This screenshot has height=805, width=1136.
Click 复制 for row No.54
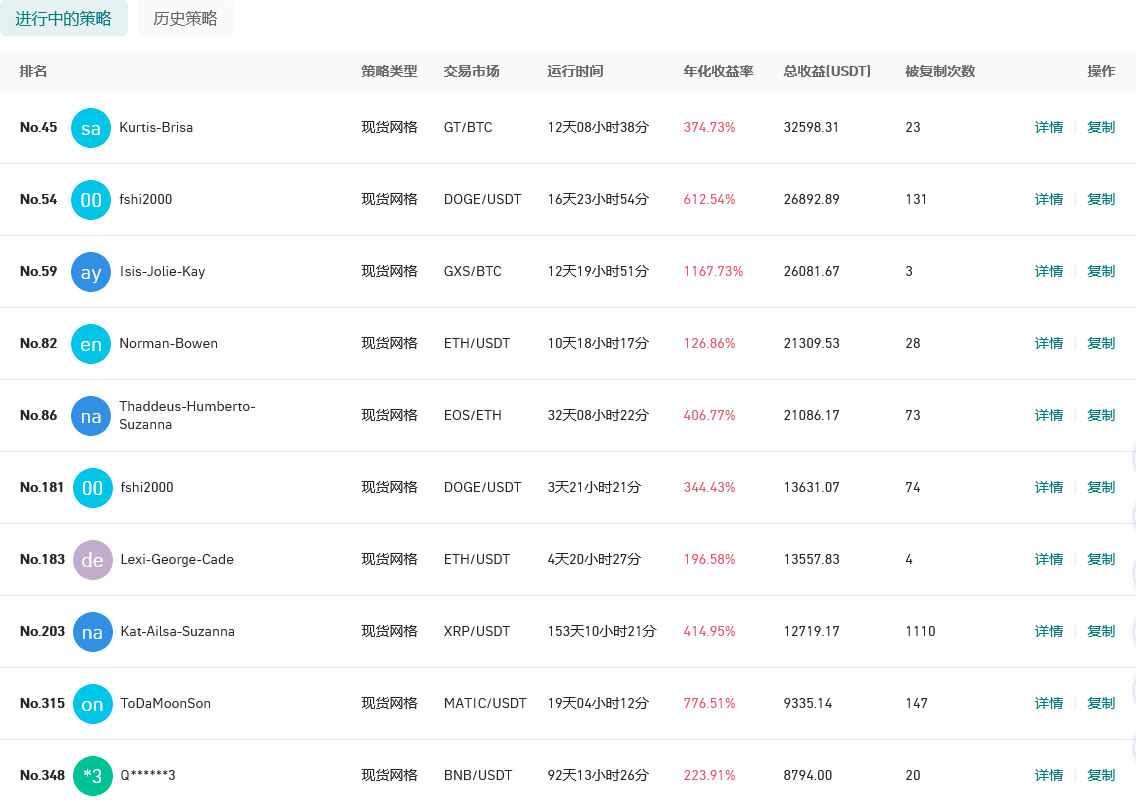point(1101,199)
